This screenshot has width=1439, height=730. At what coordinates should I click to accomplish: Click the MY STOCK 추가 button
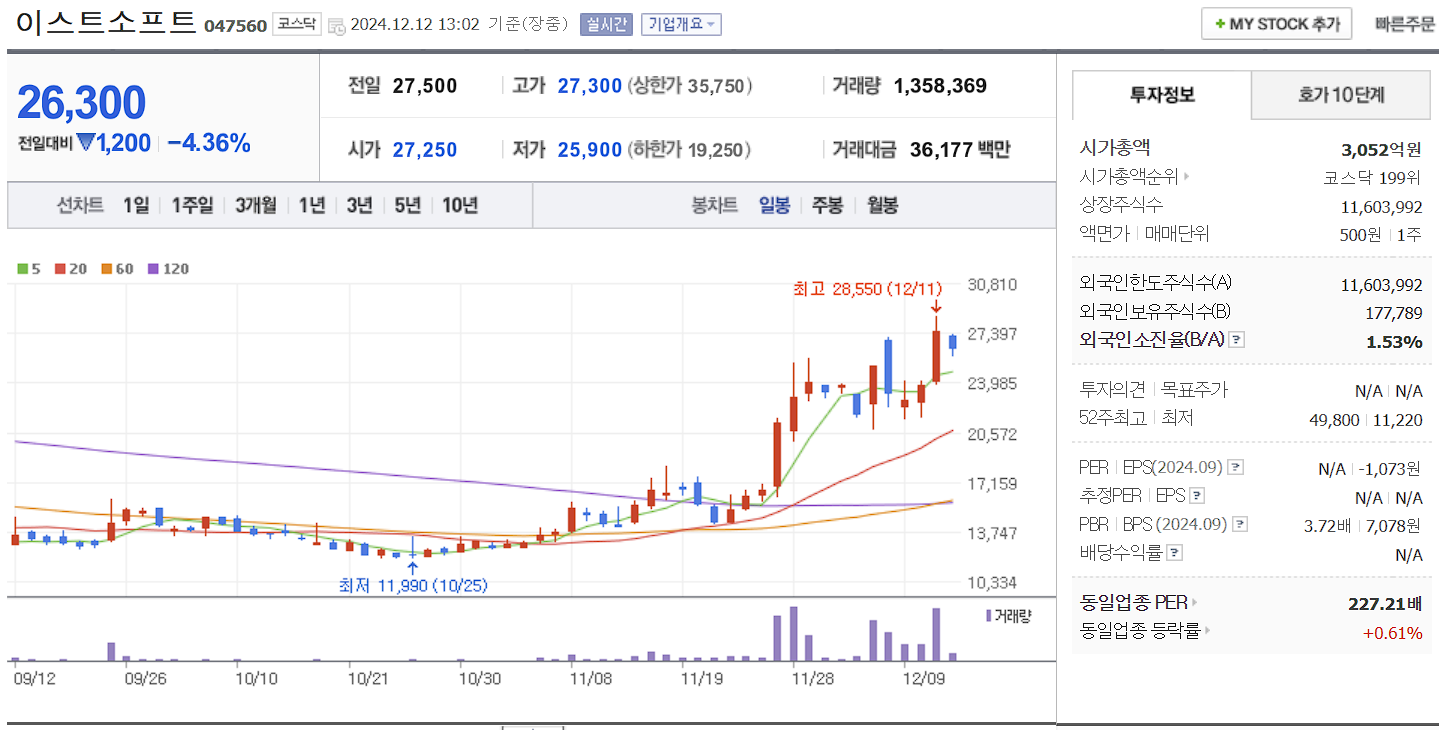1276,23
